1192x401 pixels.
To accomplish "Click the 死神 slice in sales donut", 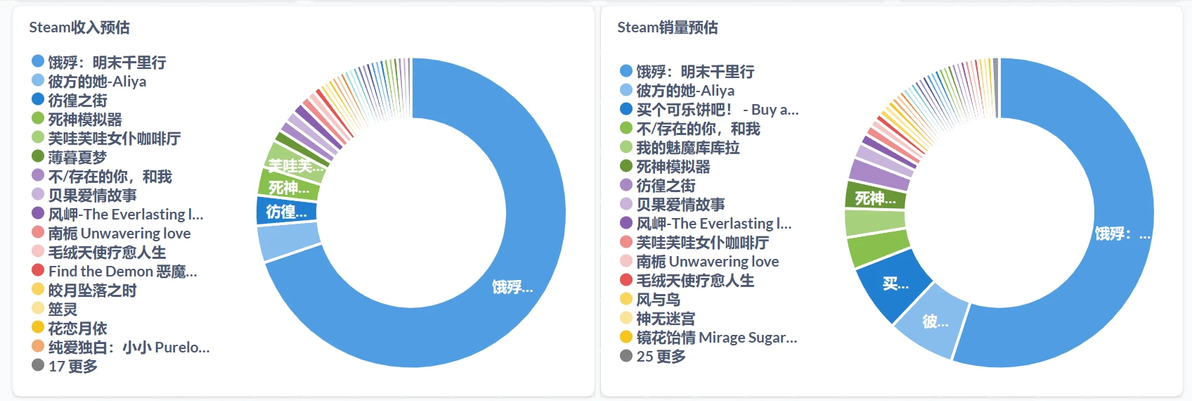I will [x=874, y=199].
